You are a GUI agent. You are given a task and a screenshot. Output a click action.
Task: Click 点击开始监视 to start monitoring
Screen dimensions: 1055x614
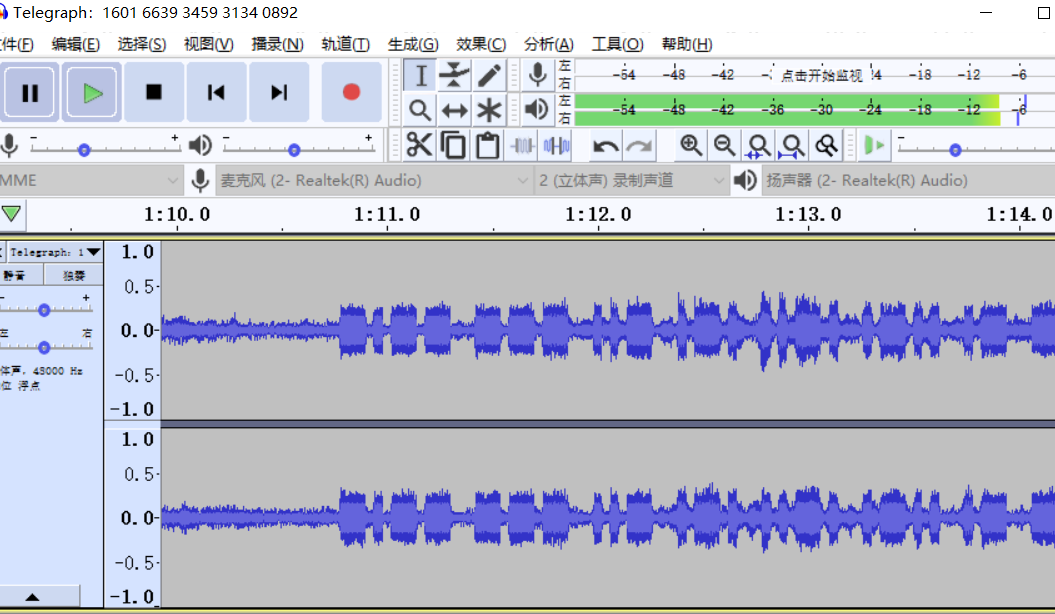click(x=822, y=75)
